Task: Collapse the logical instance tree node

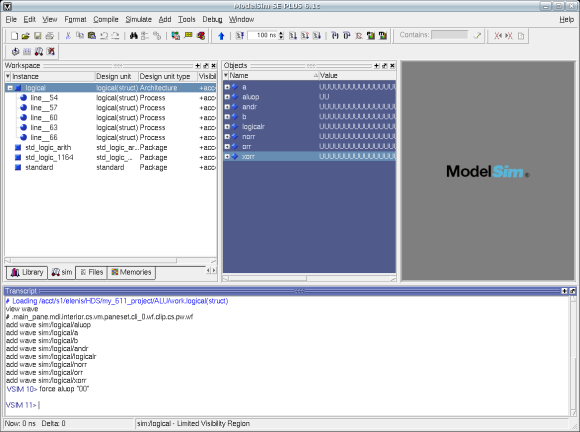Action: [10, 88]
